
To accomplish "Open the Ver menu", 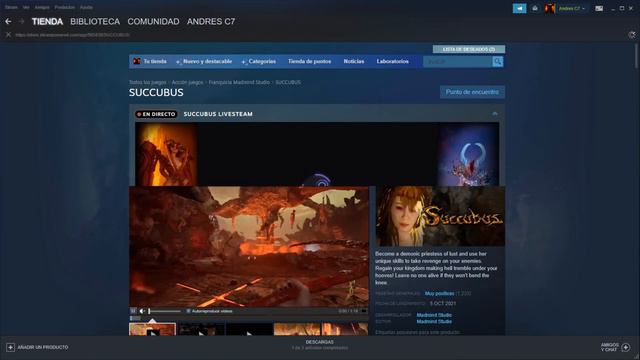I will [x=26, y=7].
